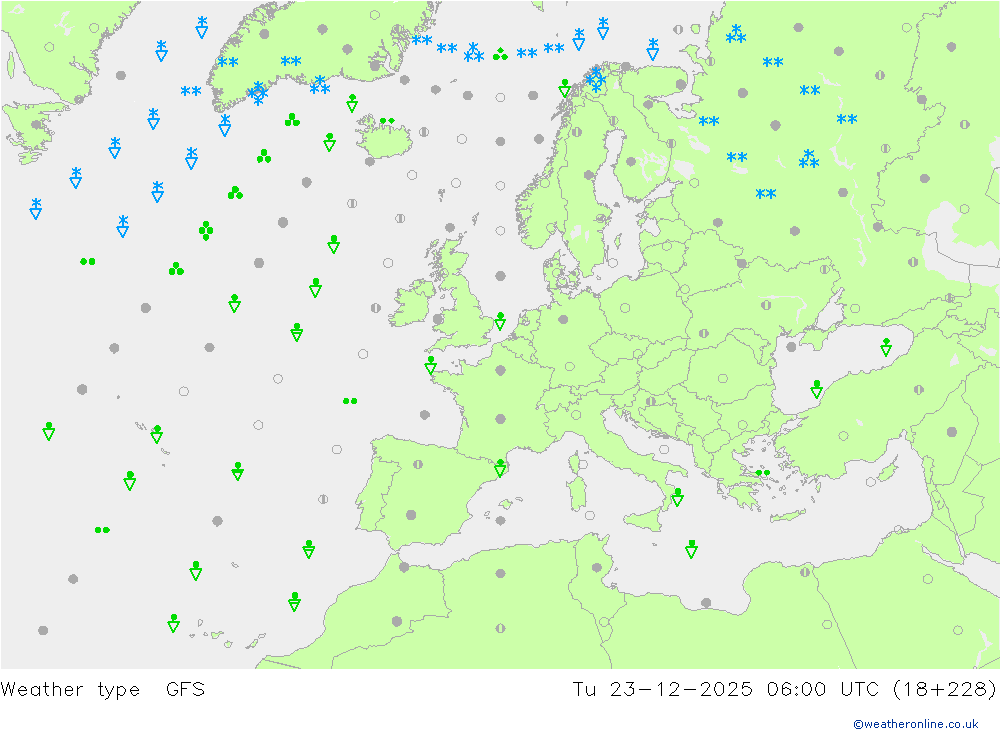
Task: Click the green drizzle dots over Iceland
Action: point(387,121)
